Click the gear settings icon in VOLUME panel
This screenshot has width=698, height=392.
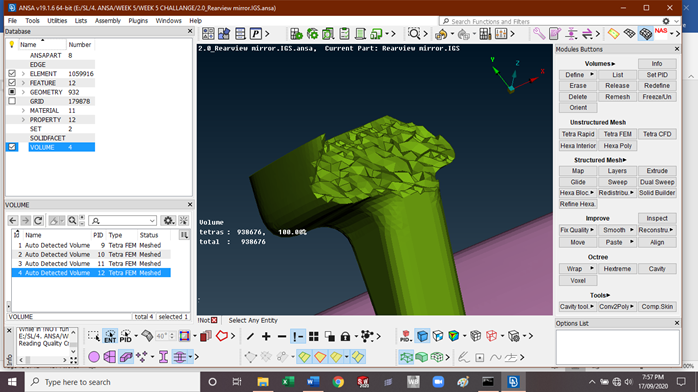tap(168, 220)
